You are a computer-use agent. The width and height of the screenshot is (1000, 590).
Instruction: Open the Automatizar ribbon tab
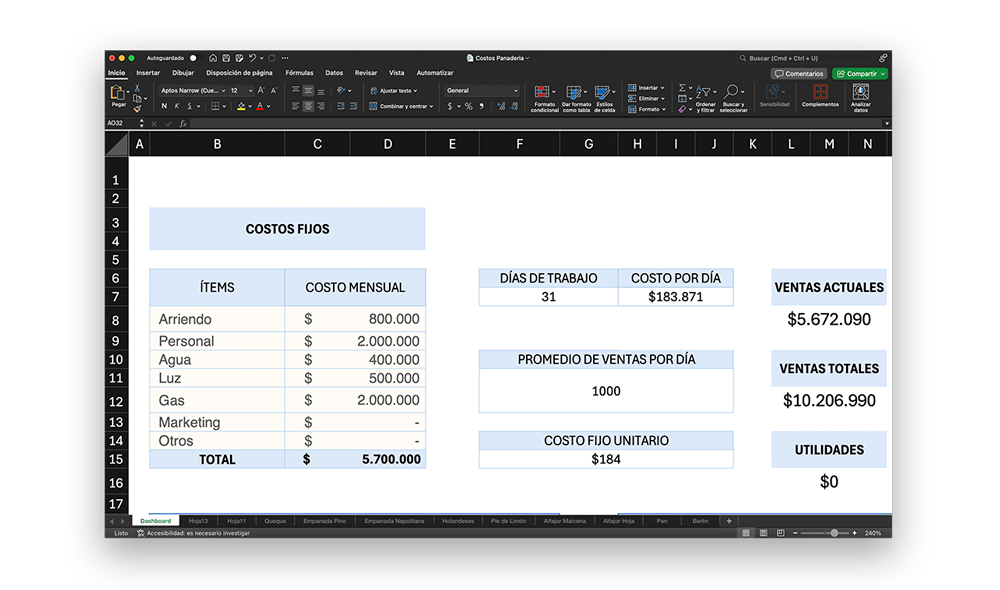[435, 73]
